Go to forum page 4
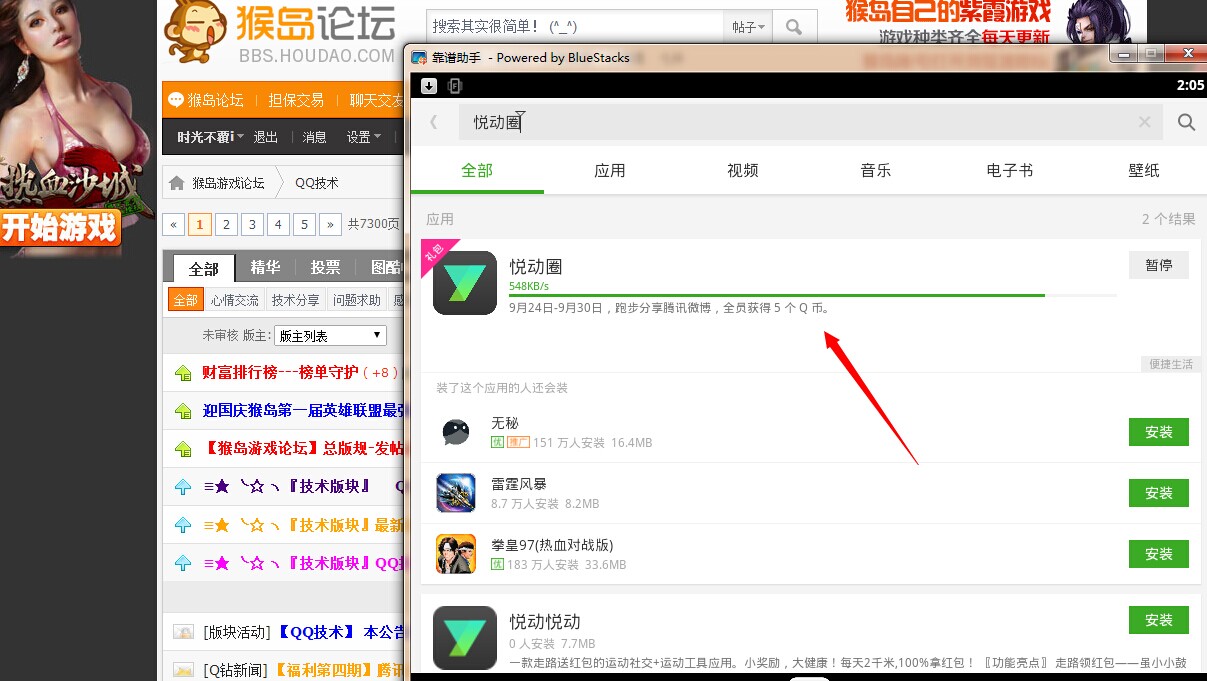Image resolution: width=1207 pixels, height=681 pixels. tap(279, 224)
